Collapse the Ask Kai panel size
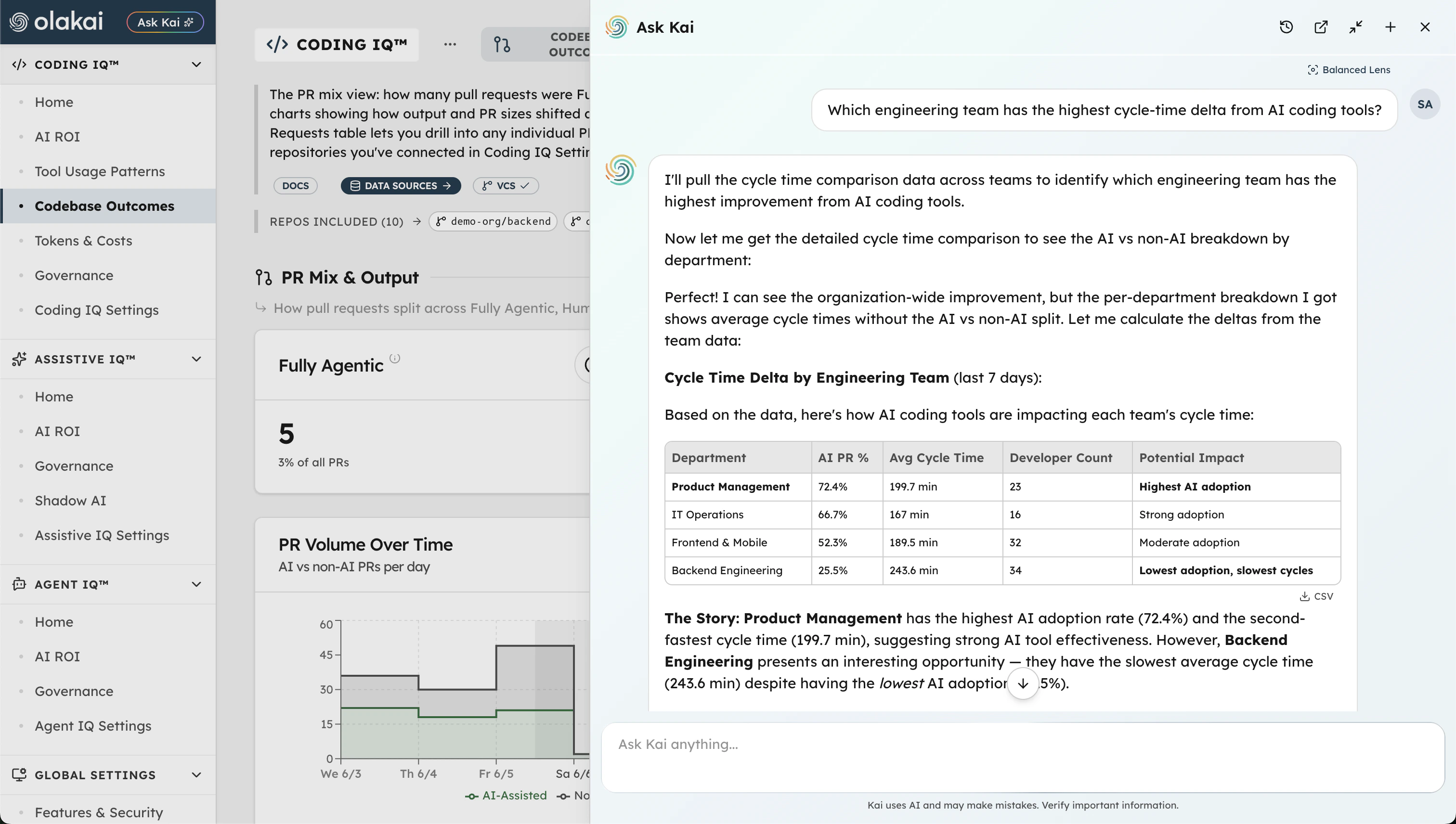 pyautogui.click(x=1355, y=26)
